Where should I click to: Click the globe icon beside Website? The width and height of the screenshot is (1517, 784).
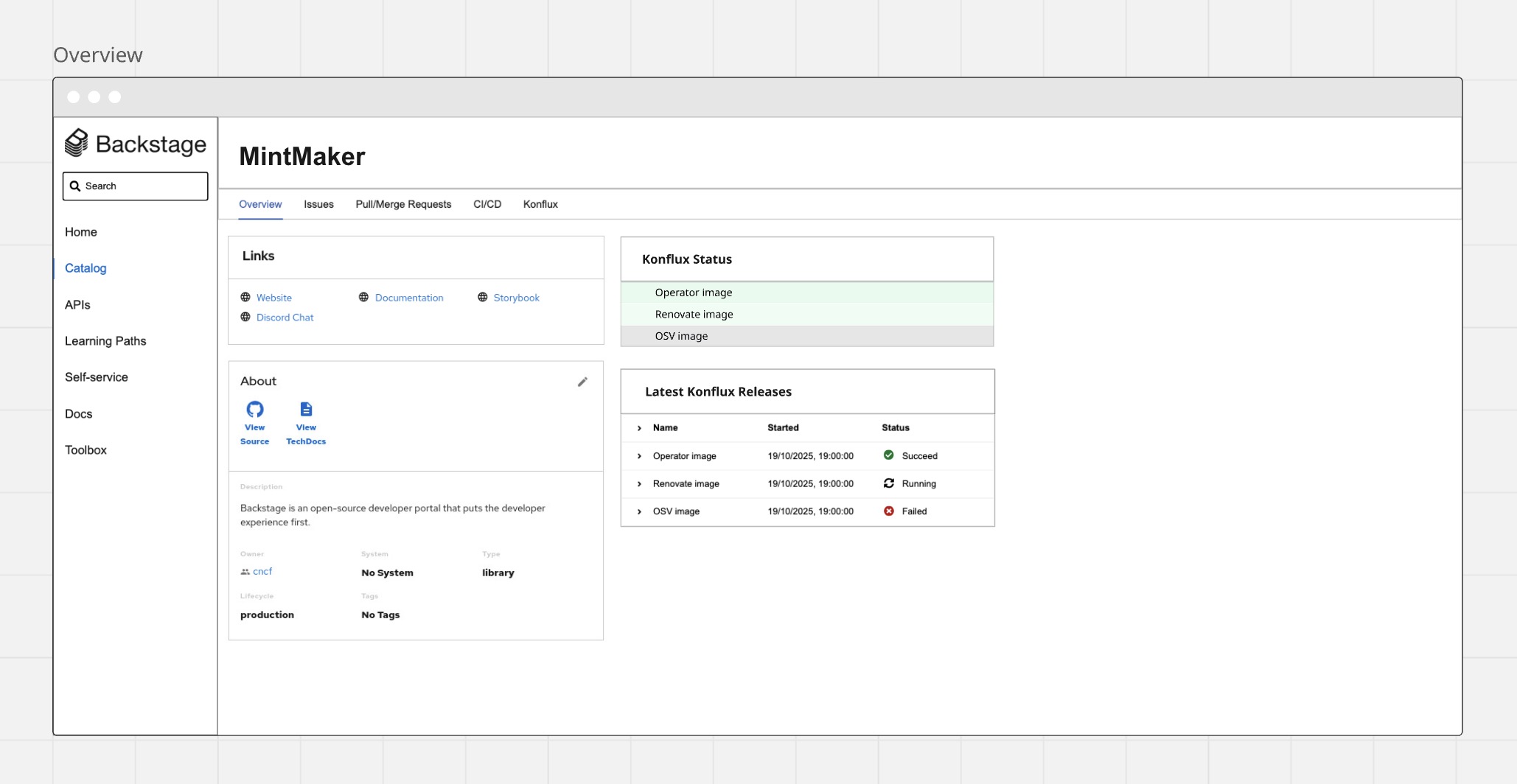245,298
